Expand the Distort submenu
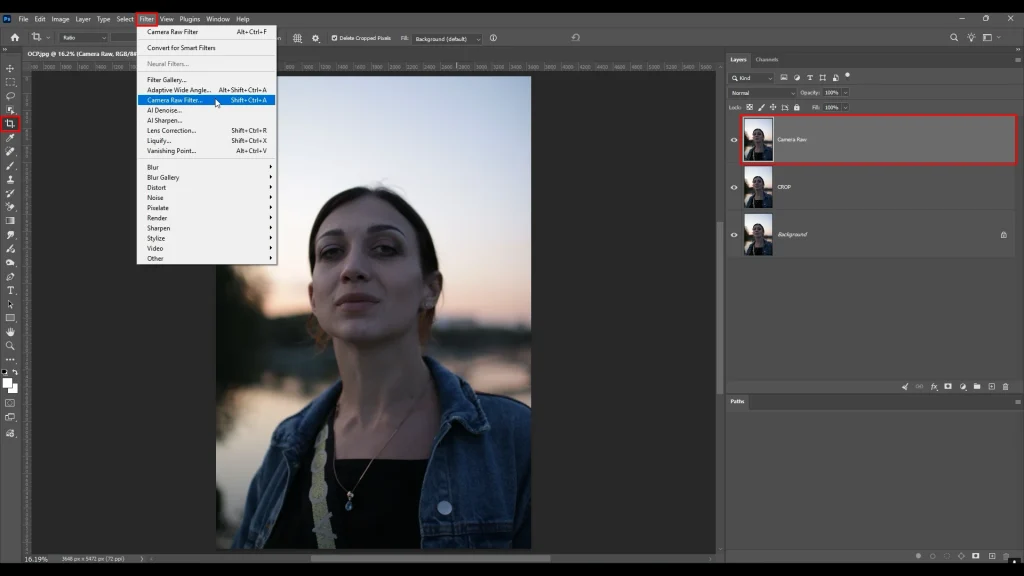This screenshot has height=576, width=1024. [x=206, y=187]
